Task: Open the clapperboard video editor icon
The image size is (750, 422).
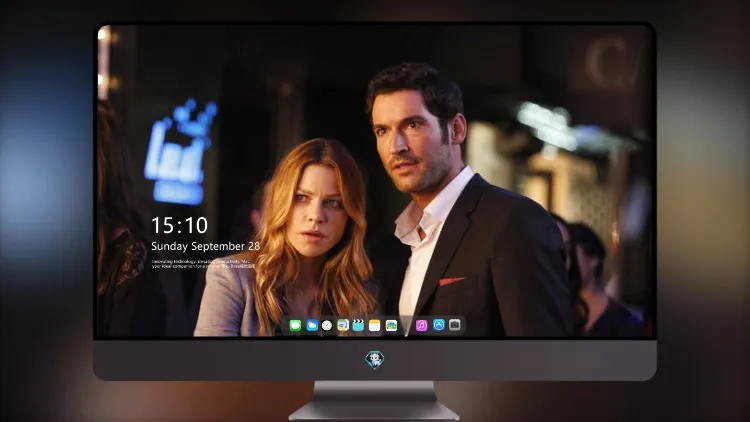Action: click(358, 325)
